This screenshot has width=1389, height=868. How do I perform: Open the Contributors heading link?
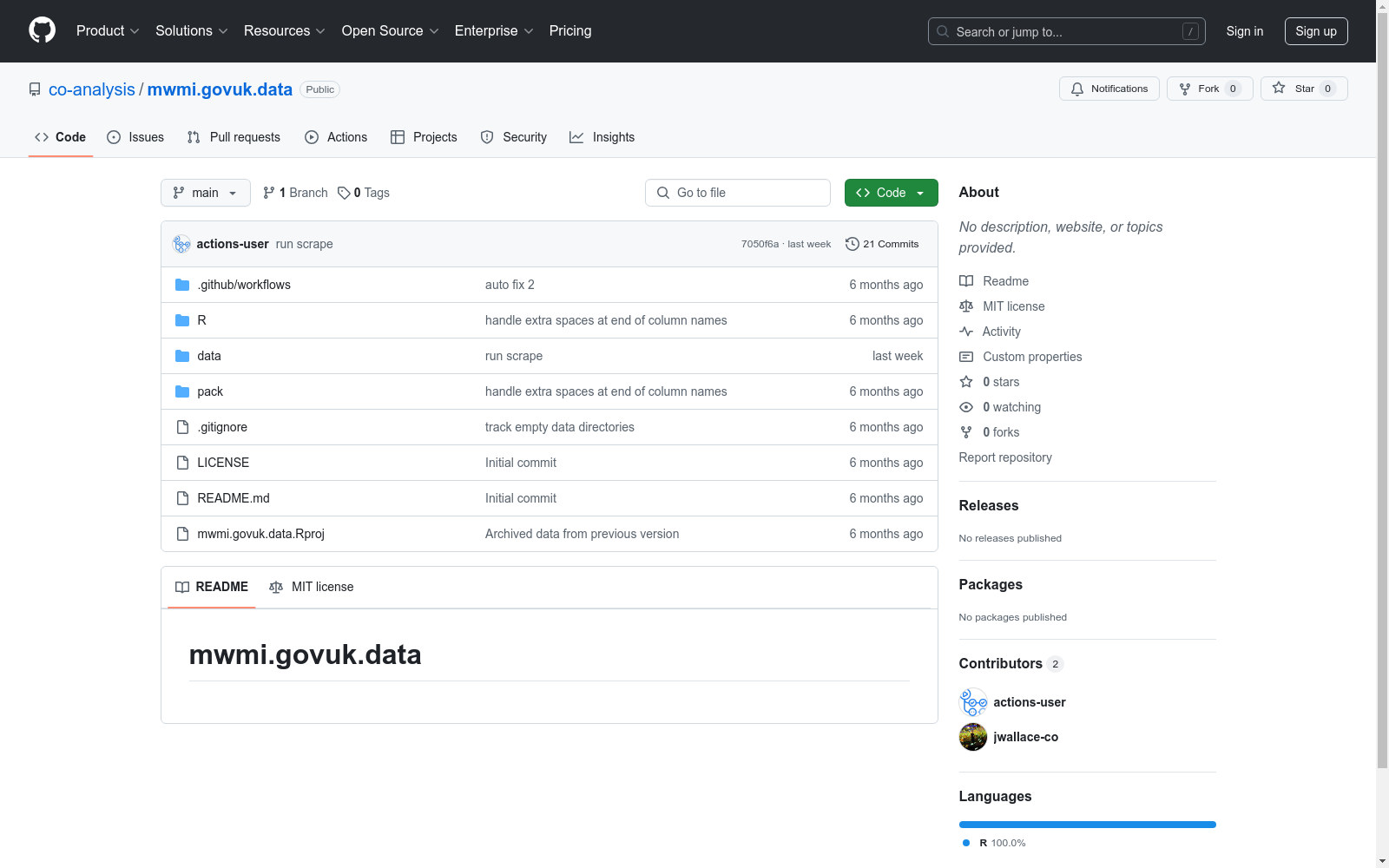point(1011,663)
